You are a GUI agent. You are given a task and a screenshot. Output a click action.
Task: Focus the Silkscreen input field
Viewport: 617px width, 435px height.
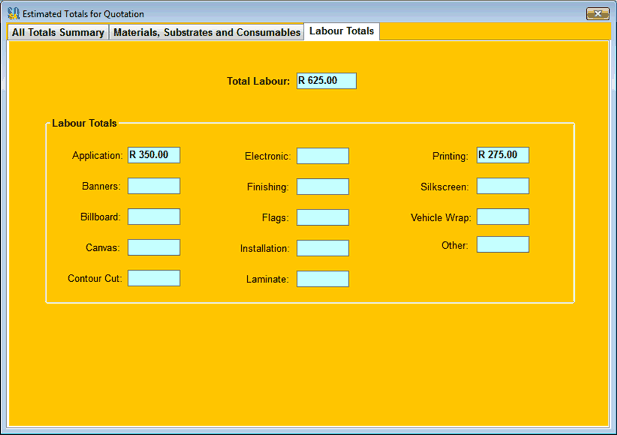(x=503, y=186)
